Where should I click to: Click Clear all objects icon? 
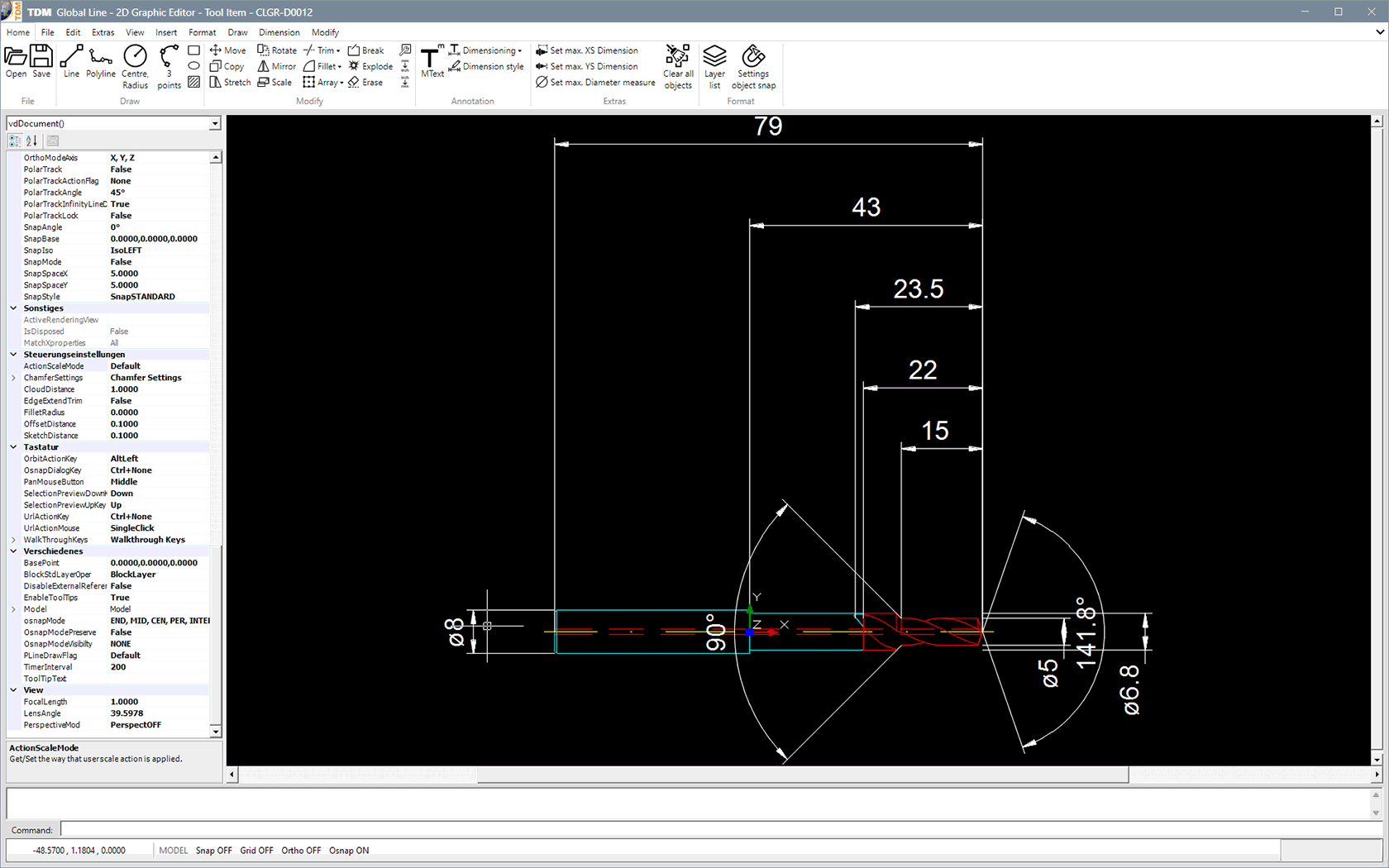click(678, 67)
